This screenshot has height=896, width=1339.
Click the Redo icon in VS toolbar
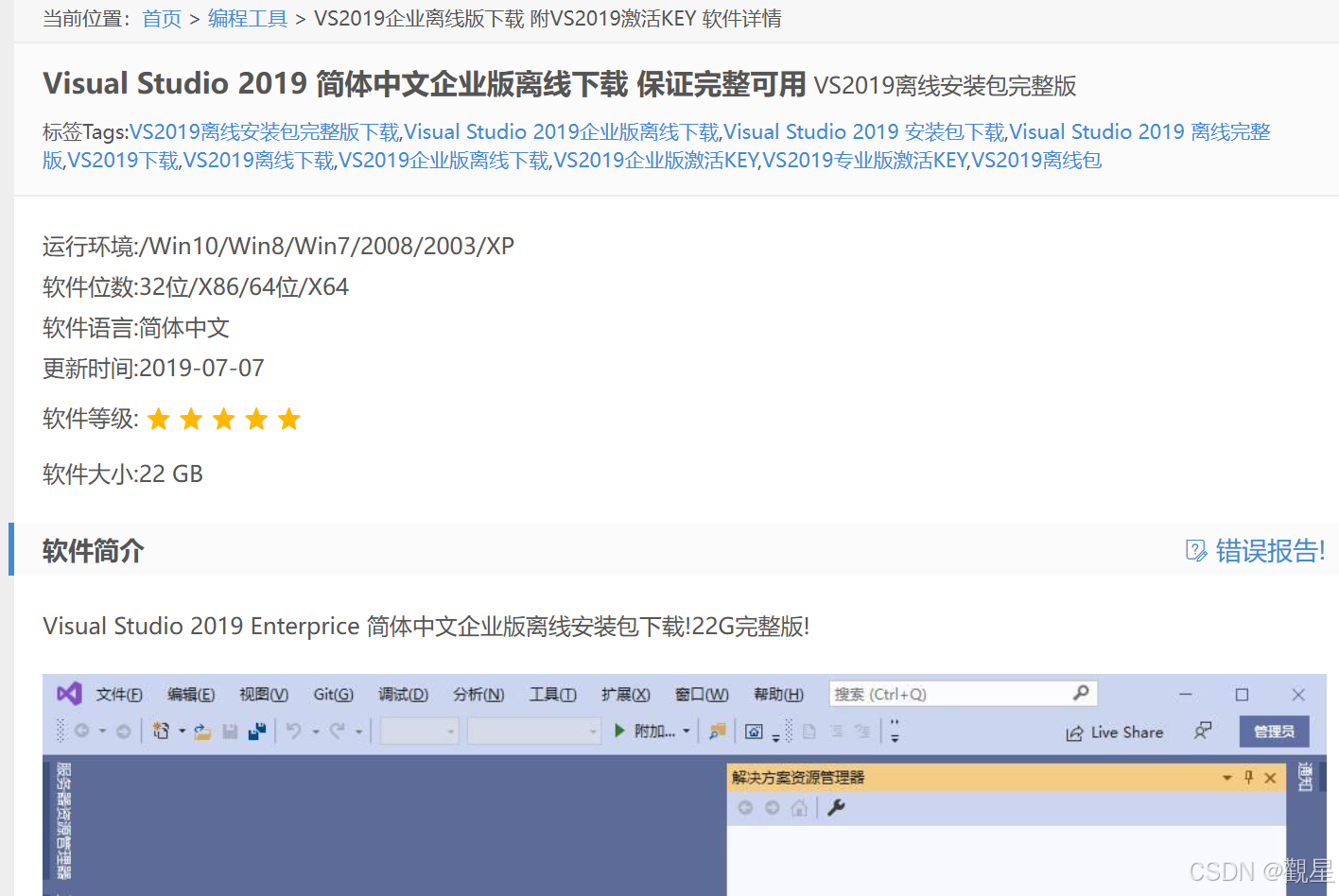point(338,731)
